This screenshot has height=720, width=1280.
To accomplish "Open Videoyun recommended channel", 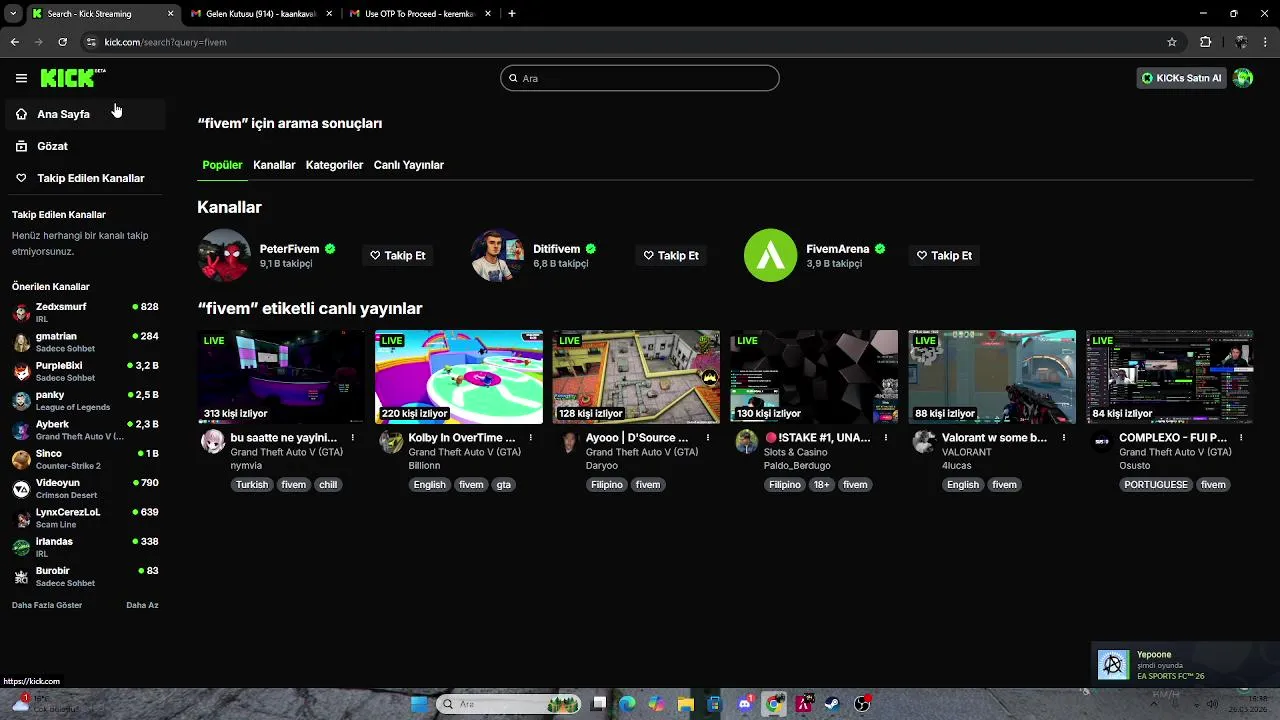I will 84,488.
